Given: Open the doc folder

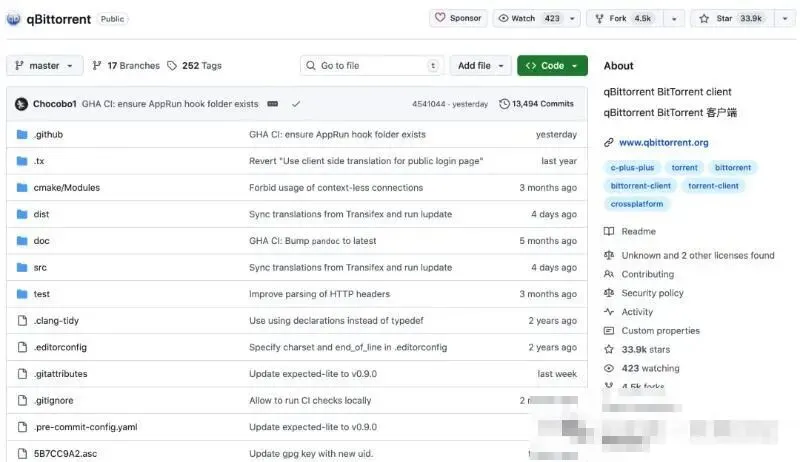Looking at the screenshot, I should click(41, 241).
